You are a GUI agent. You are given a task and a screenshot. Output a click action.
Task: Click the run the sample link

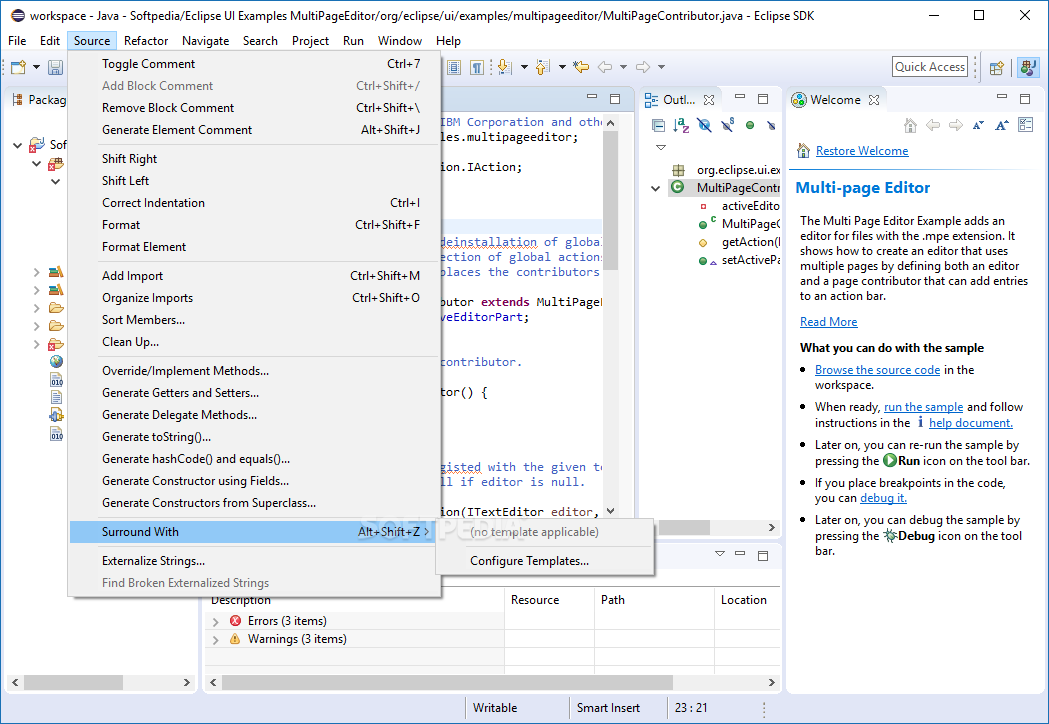[923, 408]
